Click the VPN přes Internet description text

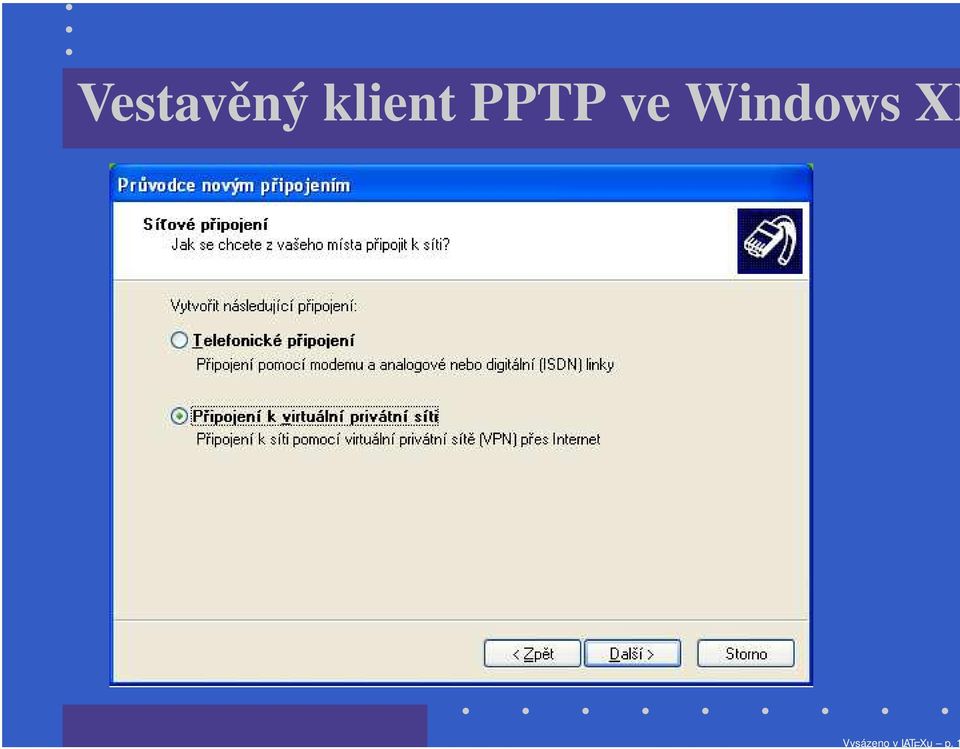(x=398, y=440)
